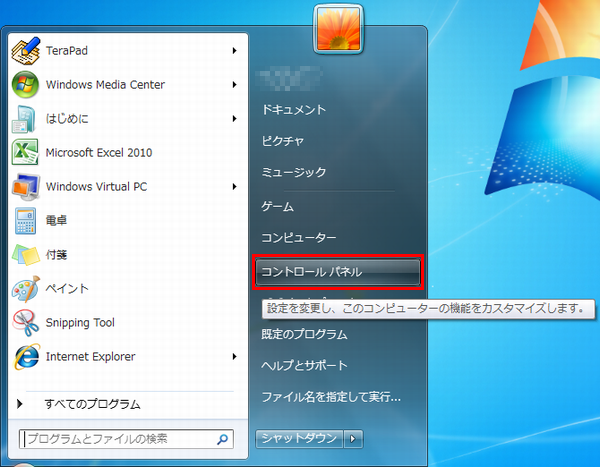Open the 付箋 sticky notes icon
The height and width of the screenshot is (467, 600).
(26, 255)
